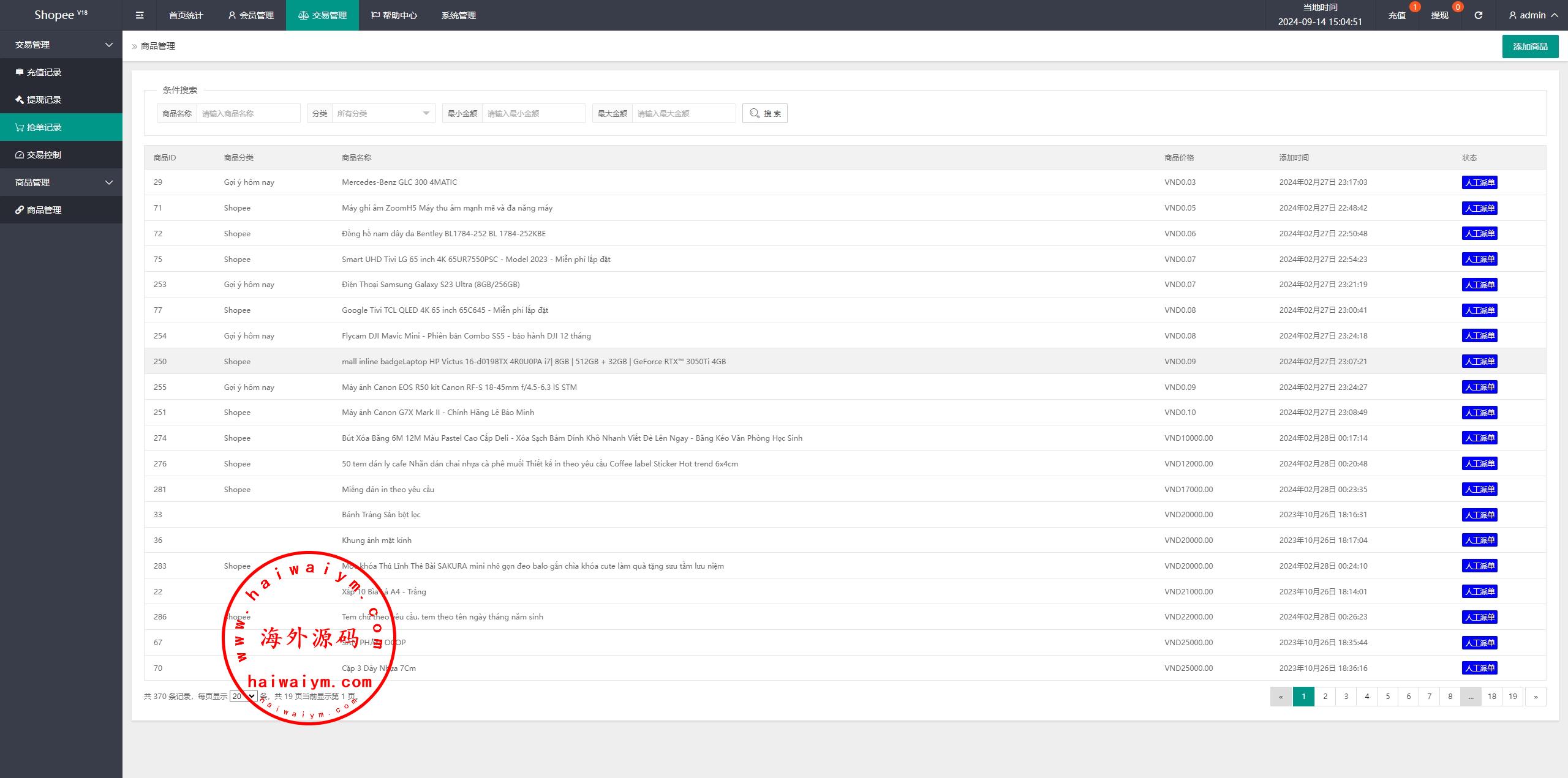The height and width of the screenshot is (778, 1568).
Task: Click the 商品管理 breadcrumb text
Action: 158,46
